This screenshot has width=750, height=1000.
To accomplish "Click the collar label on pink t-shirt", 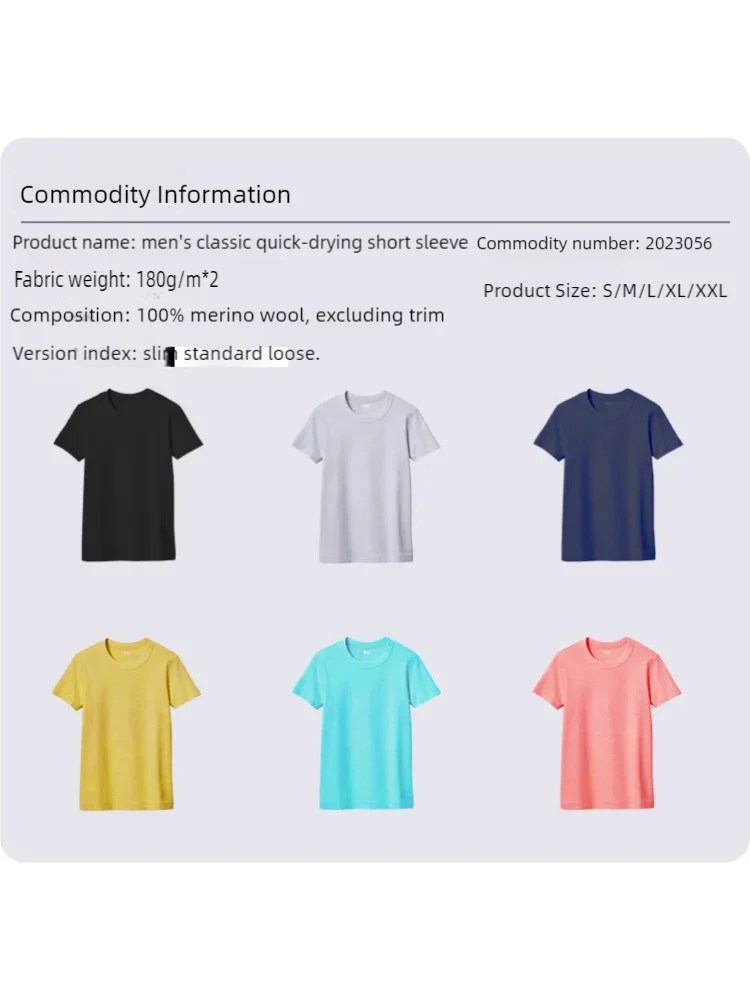I will pos(607,651).
